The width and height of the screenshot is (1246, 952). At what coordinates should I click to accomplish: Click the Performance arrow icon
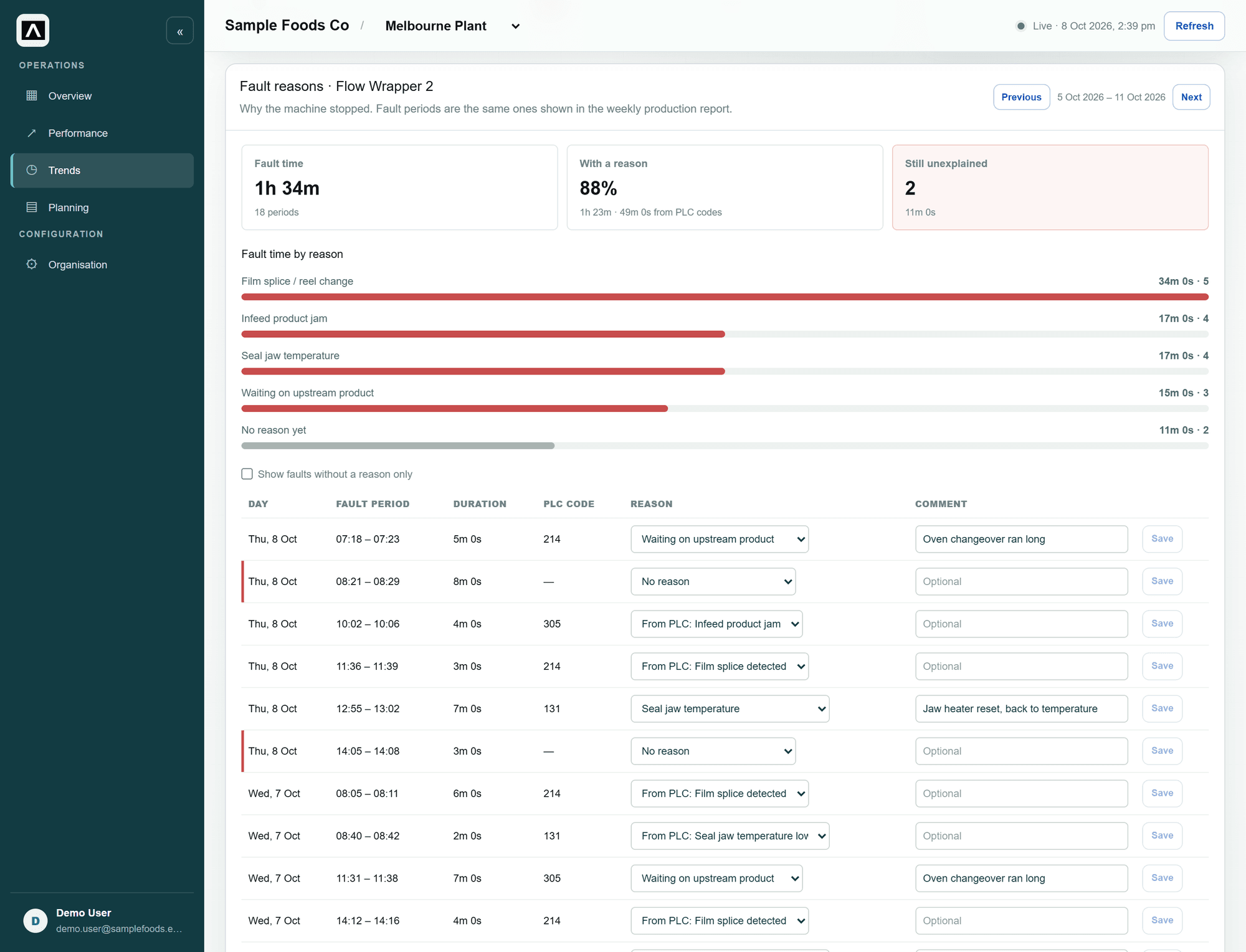tap(32, 133)
